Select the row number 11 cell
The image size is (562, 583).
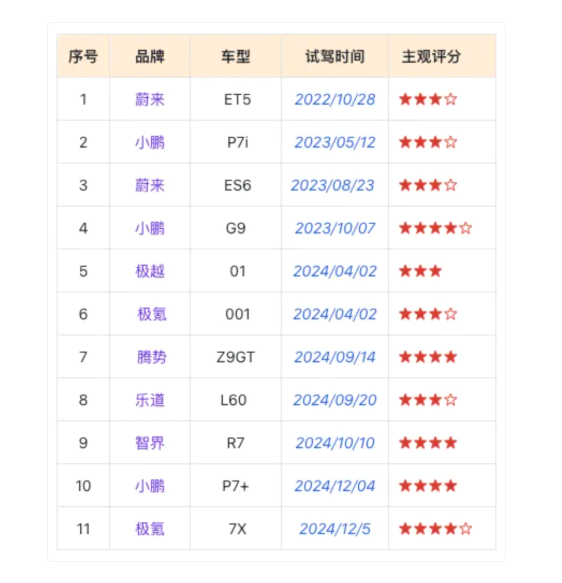(x=83, y=529)
